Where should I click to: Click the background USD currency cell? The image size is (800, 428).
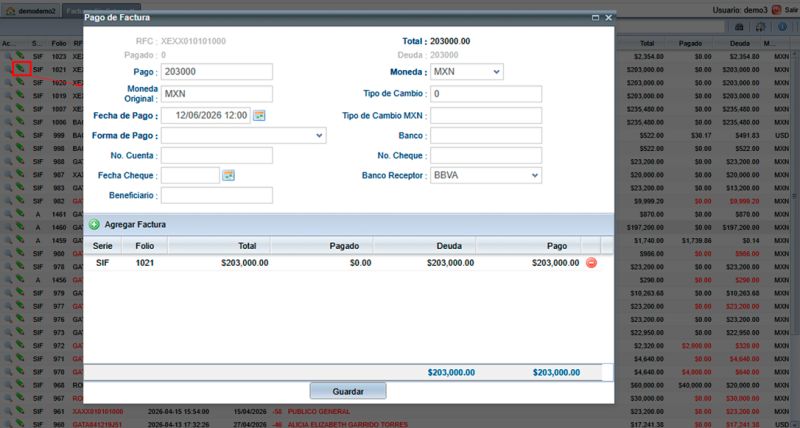tap(781, 135)
